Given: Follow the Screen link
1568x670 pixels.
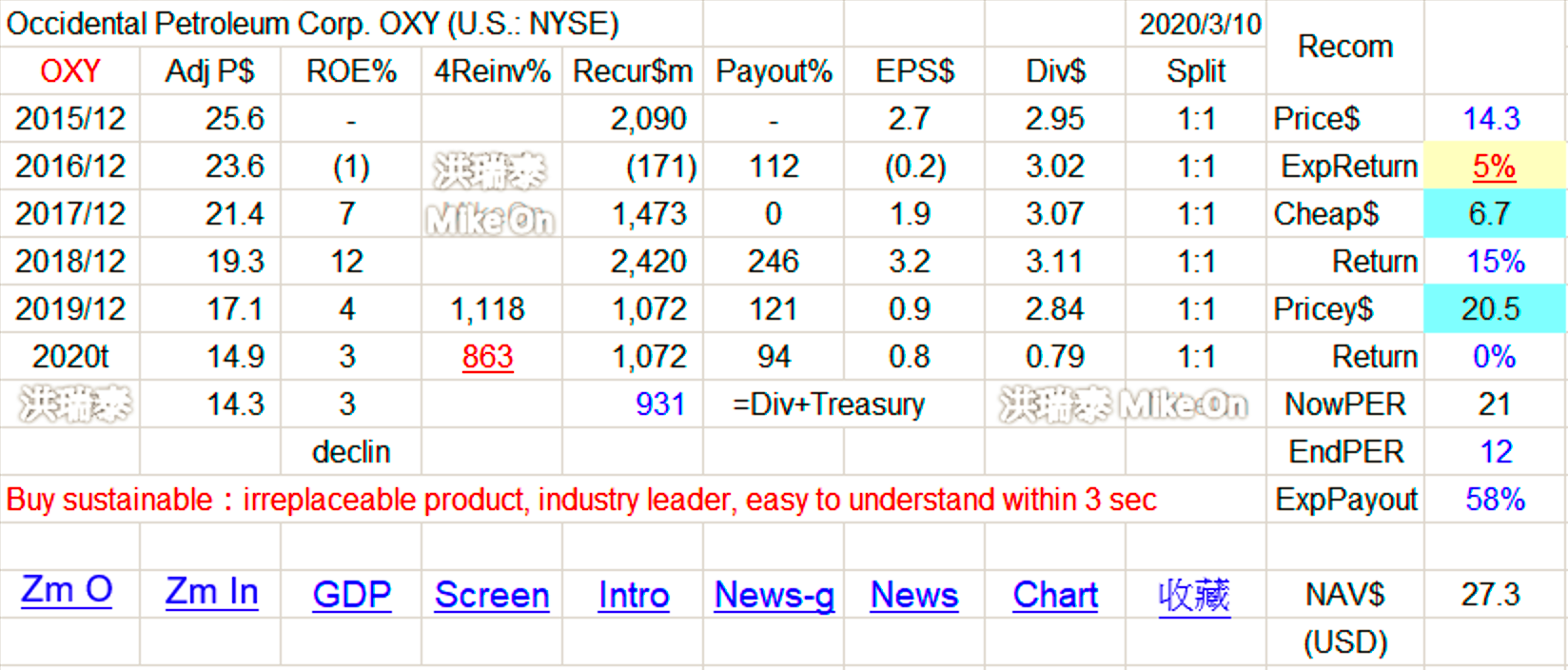Looking at the screenshot, I should pos(492,595).
